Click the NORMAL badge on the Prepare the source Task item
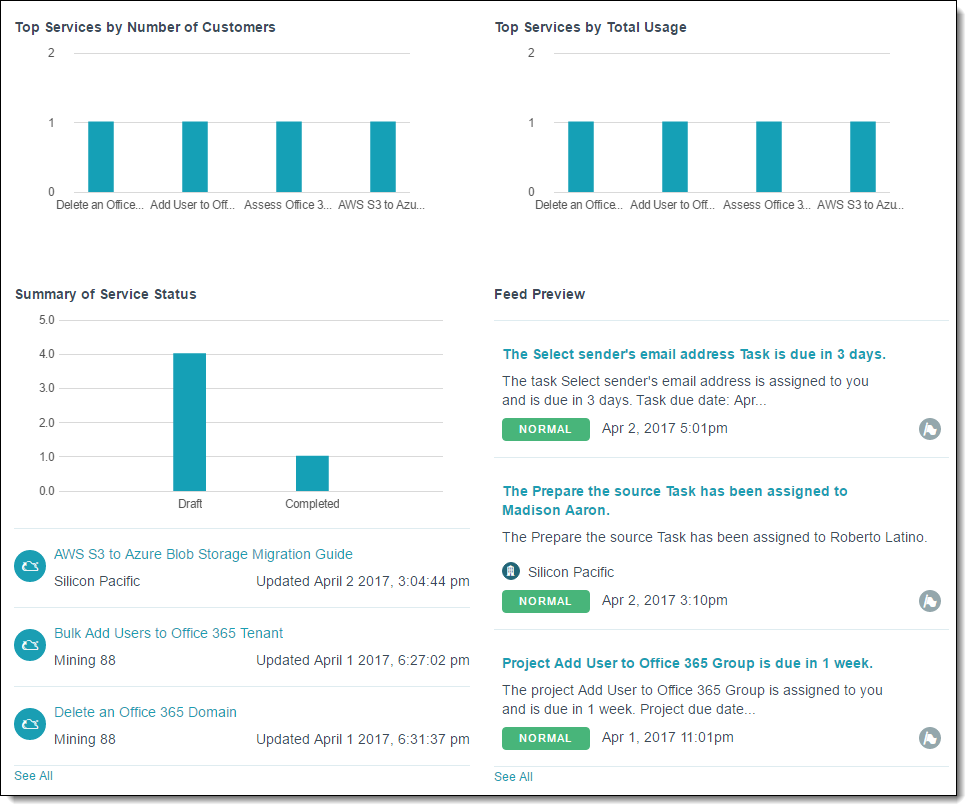972x811 pixels. pyautogui.click(x=546, y=601)
